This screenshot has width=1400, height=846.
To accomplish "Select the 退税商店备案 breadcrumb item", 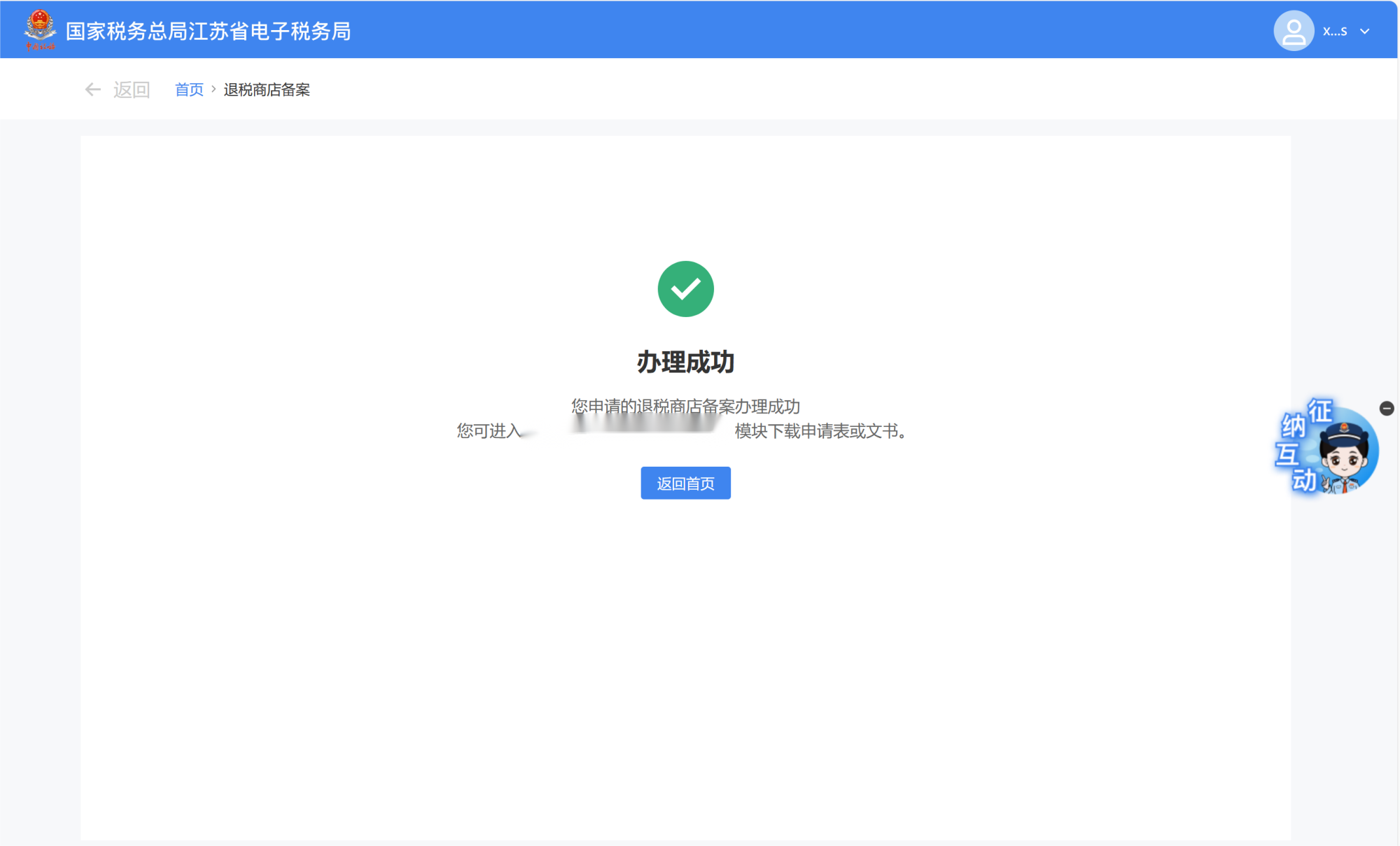I will click(267, 90).
